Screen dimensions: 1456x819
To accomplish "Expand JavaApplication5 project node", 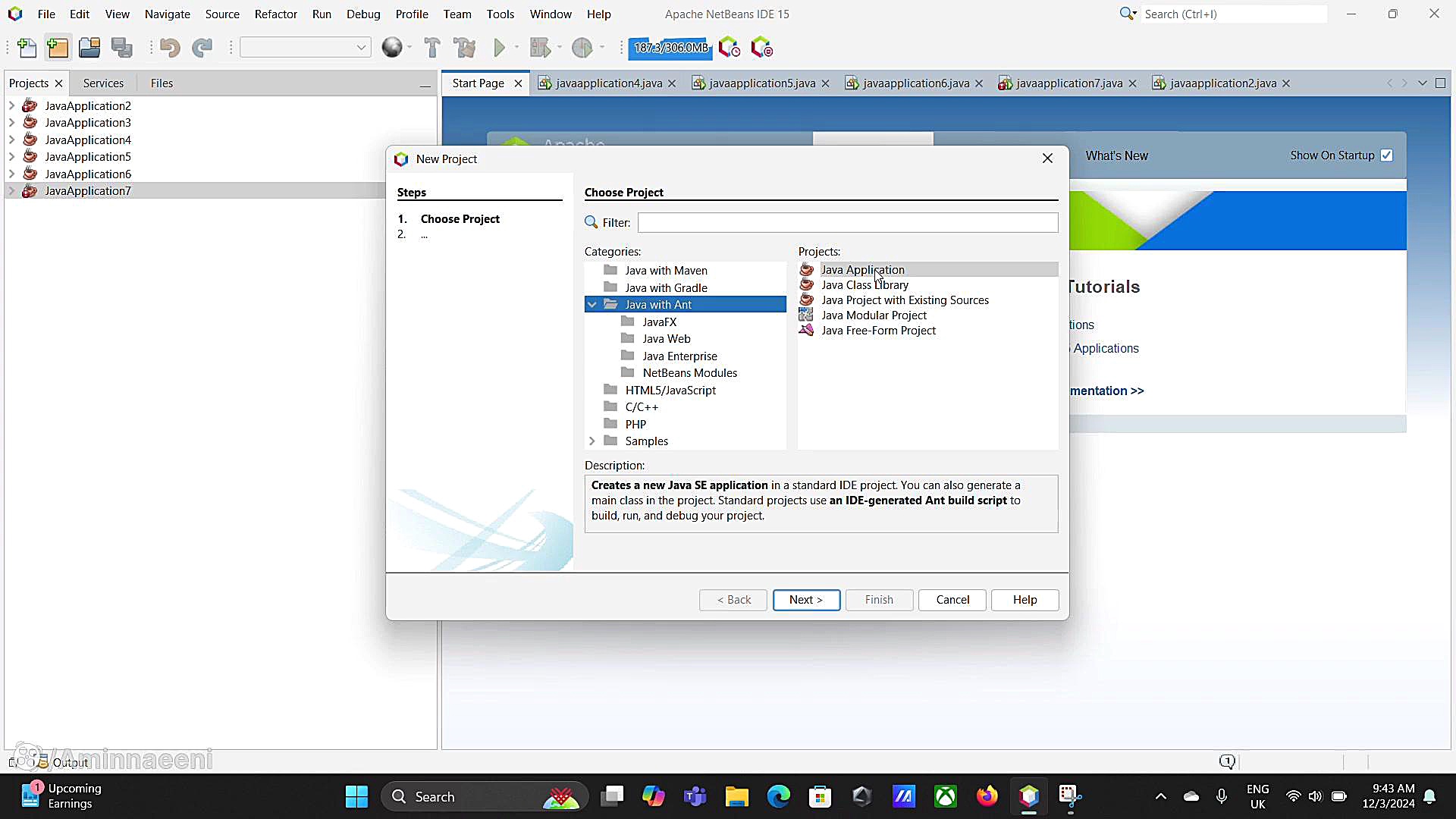I will 12,157.
